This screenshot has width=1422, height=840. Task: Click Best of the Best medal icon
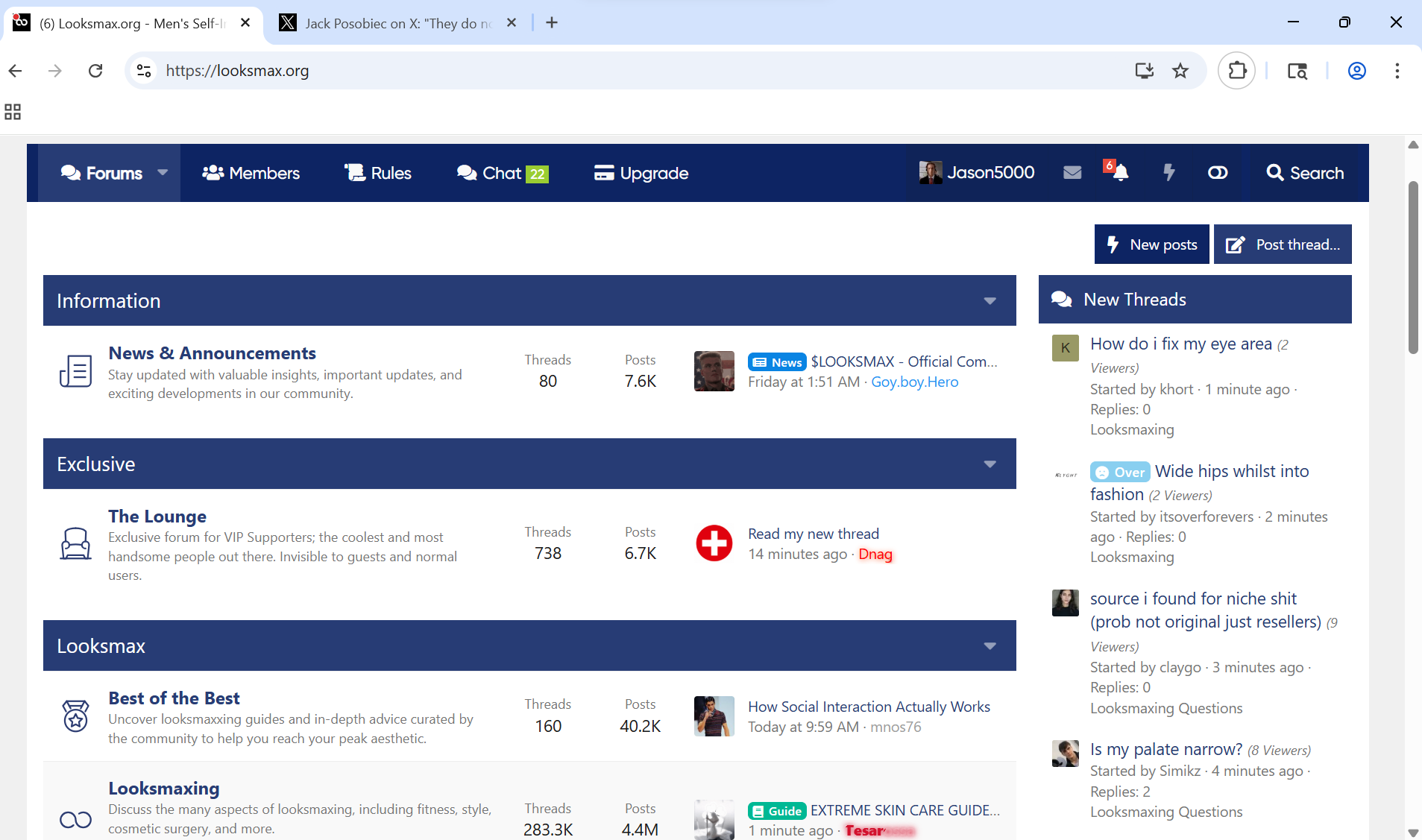point(75,716)
